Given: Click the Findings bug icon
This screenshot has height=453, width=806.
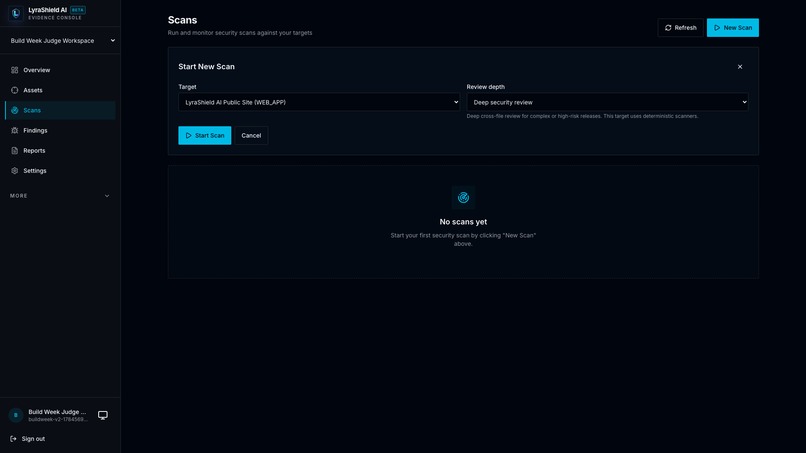Looking at the screenshot, I should point(14,131).
